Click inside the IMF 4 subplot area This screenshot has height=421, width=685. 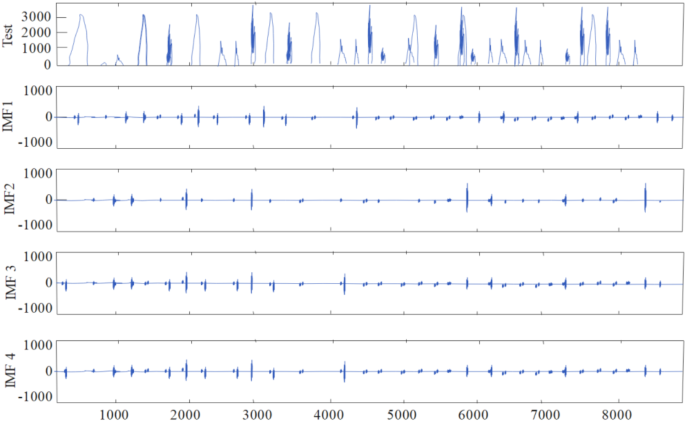tap(370, 371)
